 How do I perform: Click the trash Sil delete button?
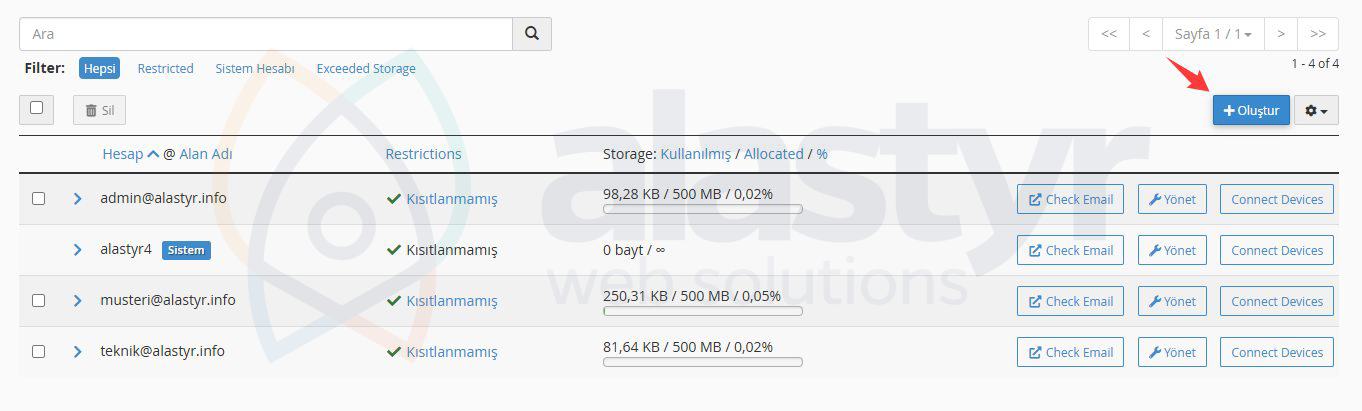99,111
